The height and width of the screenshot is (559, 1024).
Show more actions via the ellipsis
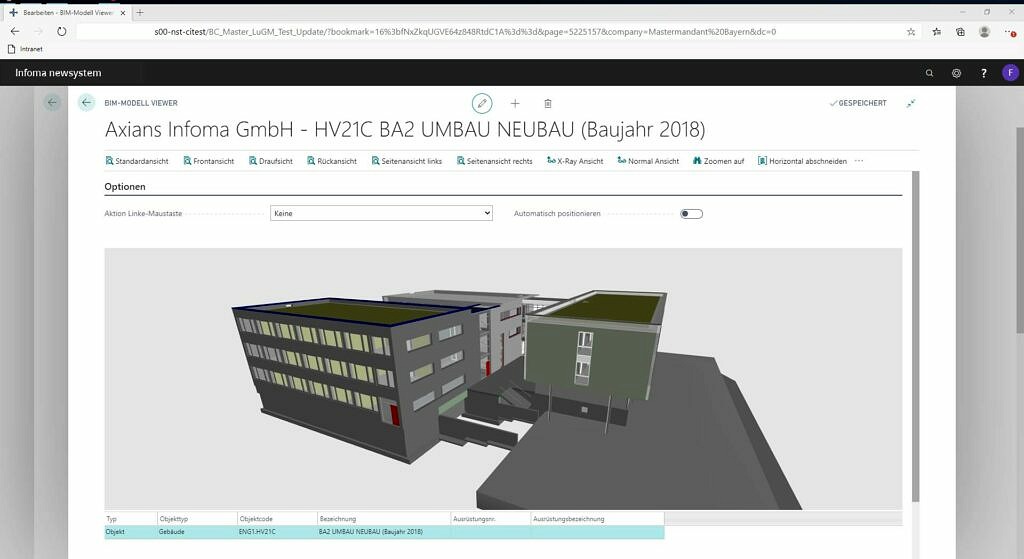859,161
